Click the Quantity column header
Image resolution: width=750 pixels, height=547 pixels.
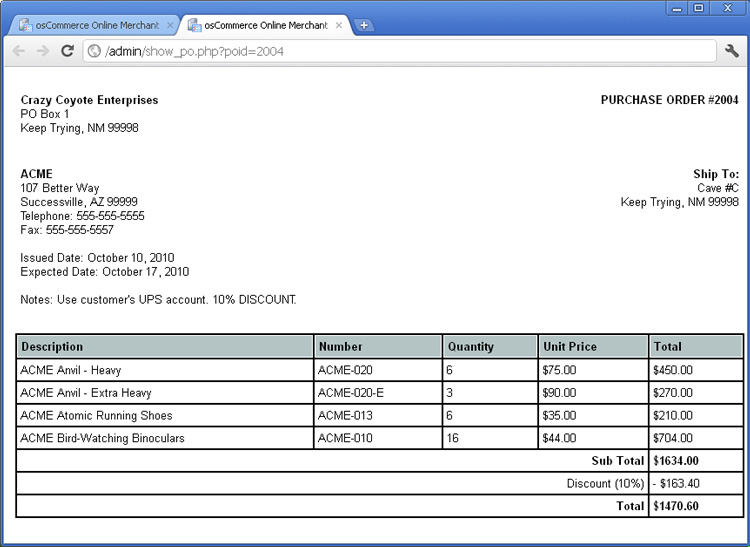click(490, 347)
